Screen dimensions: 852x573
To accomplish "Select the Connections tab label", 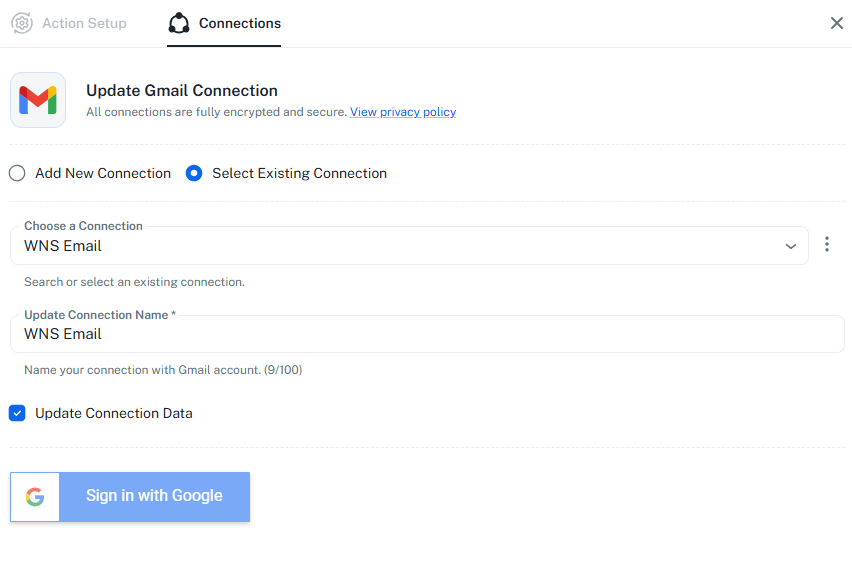I will coord(240,23).
